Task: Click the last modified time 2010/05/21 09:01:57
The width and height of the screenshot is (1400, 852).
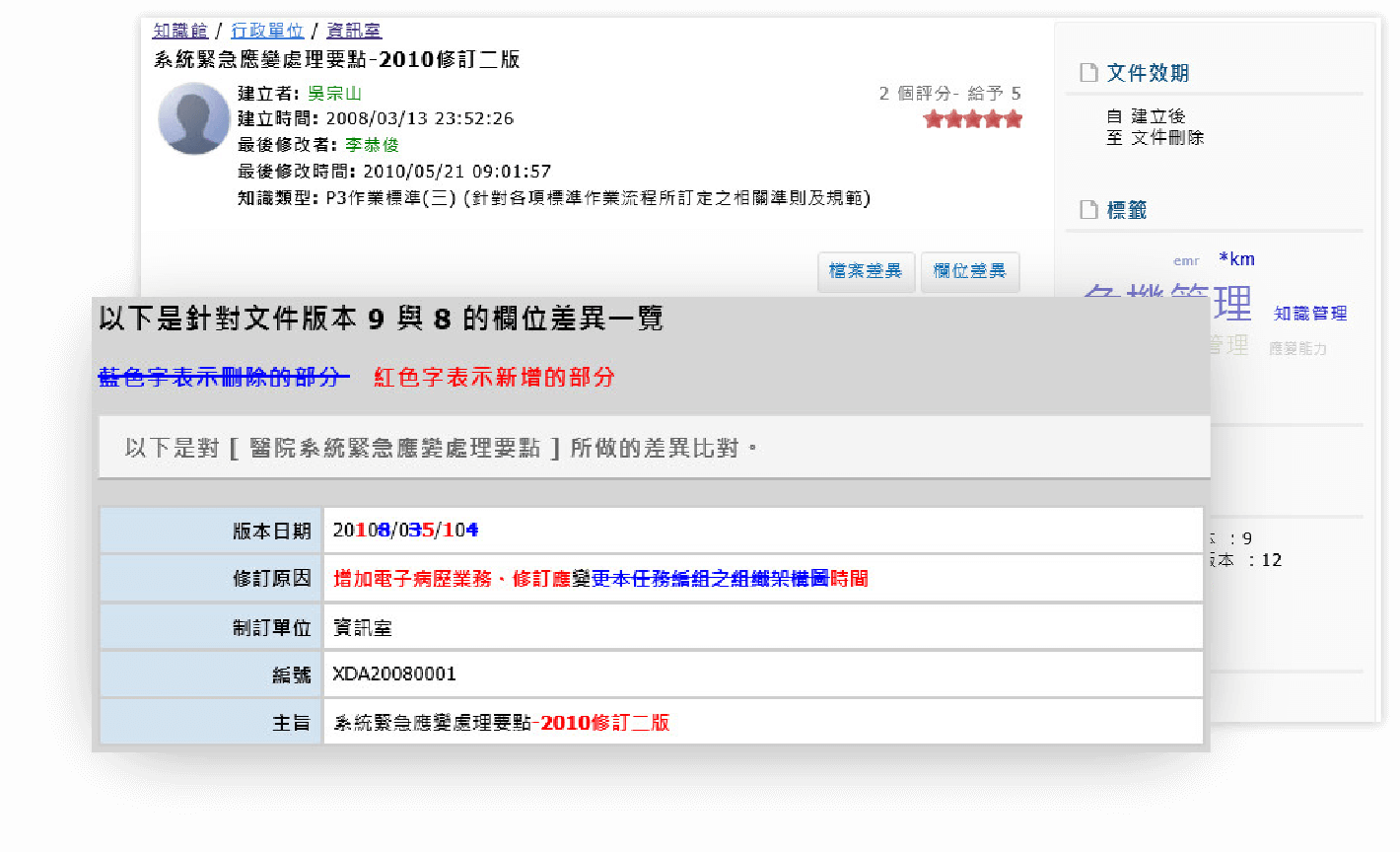Action: pyautogui.click(x=456, y=172)
